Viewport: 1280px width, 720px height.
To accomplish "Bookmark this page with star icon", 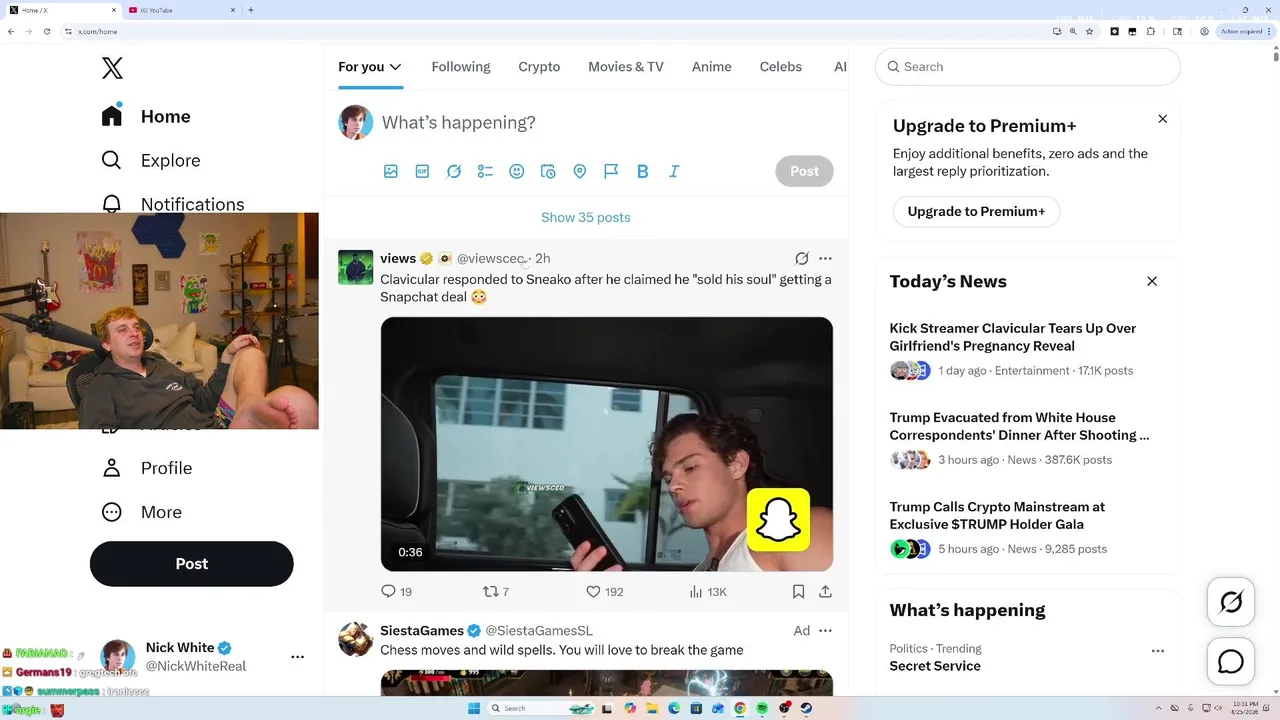I will 1089,31.
